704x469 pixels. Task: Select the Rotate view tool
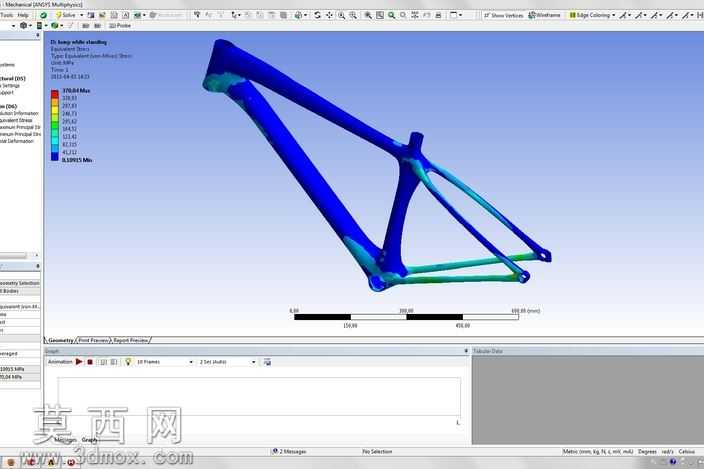317,15
